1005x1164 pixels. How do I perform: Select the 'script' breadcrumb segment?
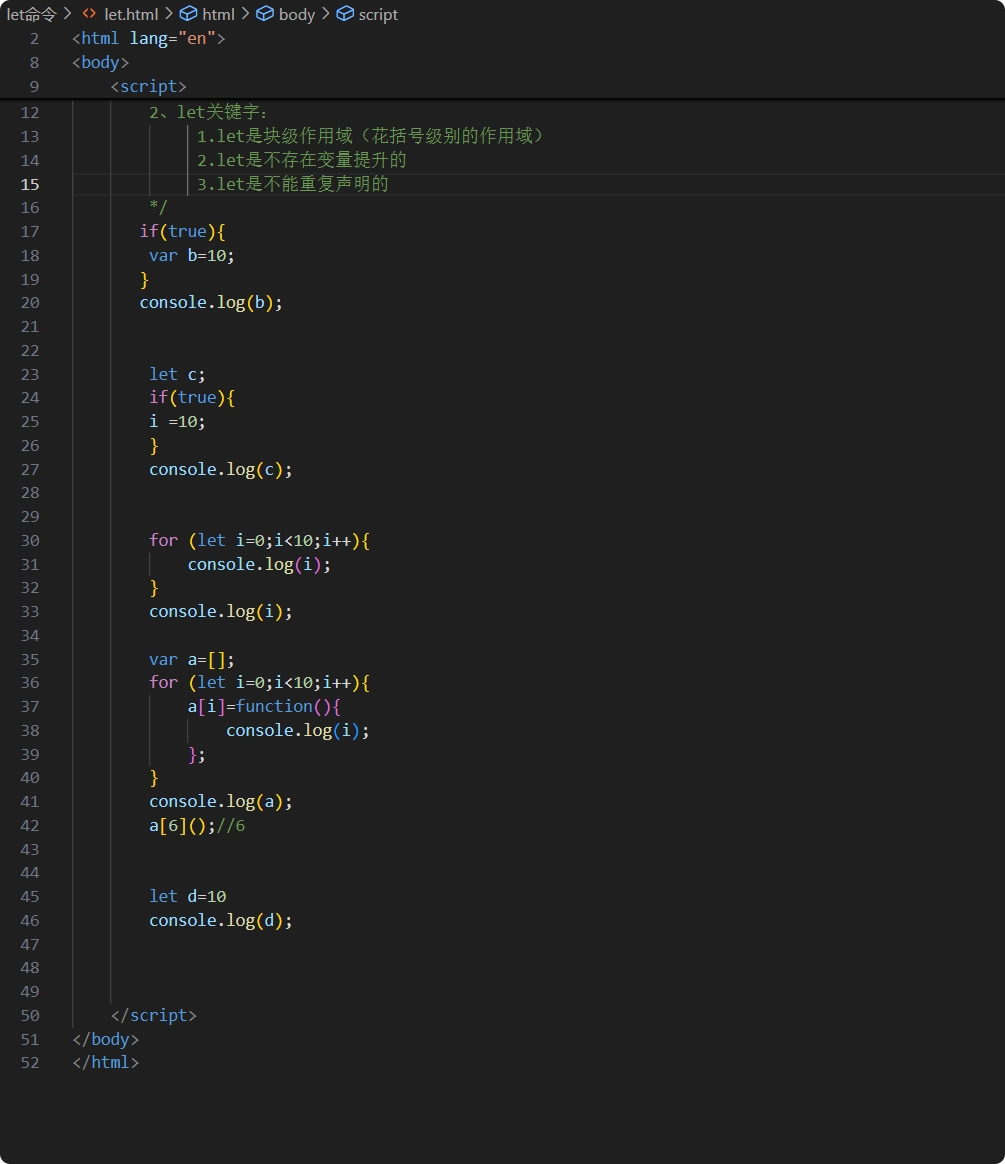point(379,14)
